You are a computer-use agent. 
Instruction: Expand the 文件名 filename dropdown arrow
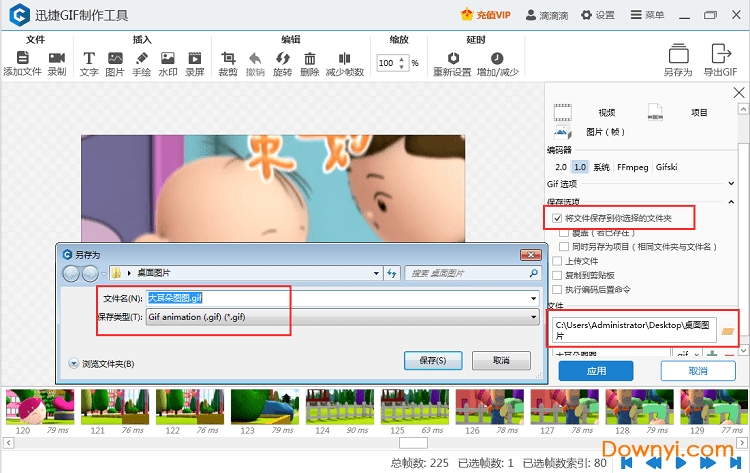click(x=533, y=298)
